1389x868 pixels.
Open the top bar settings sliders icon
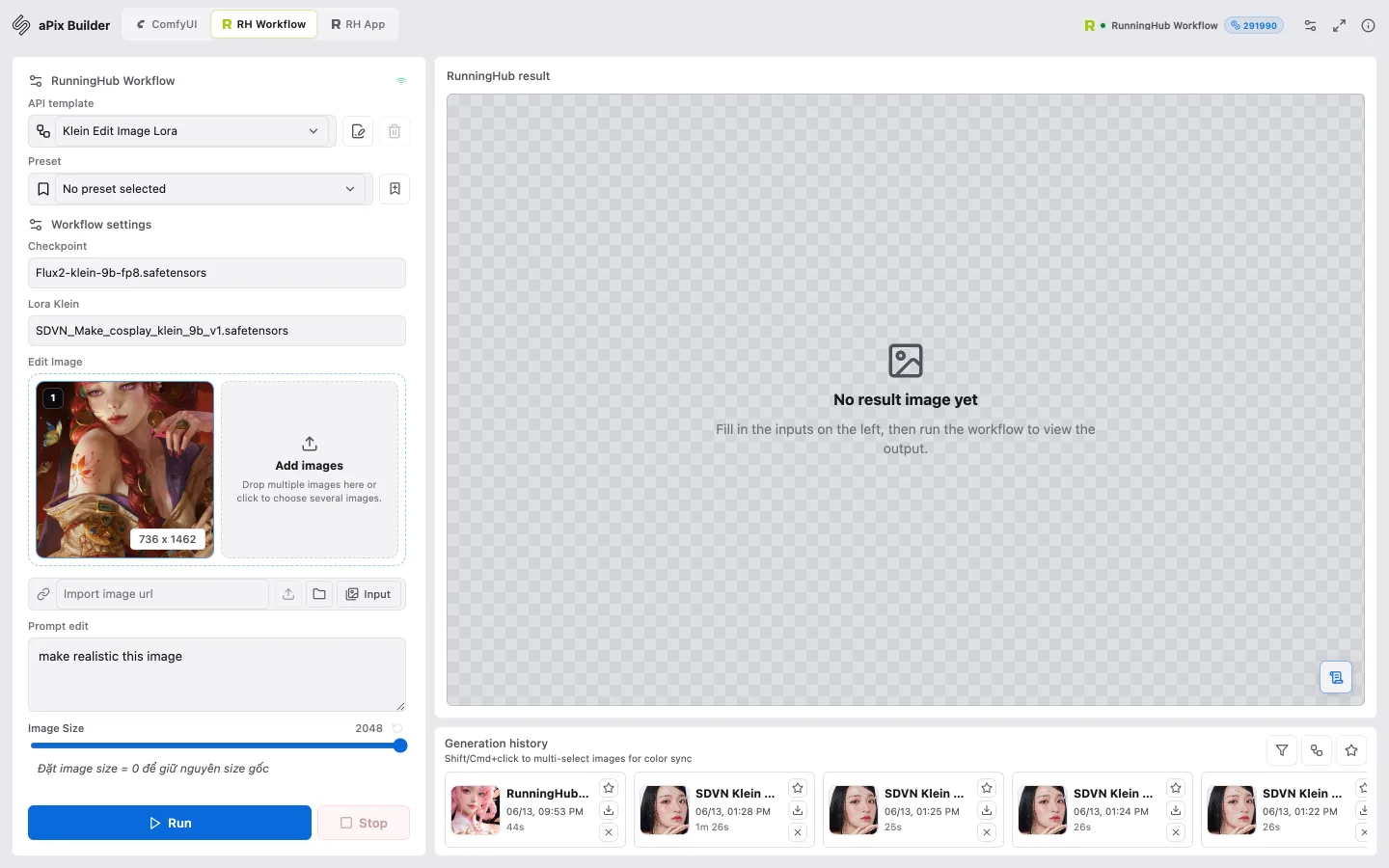click(1310, 26)
